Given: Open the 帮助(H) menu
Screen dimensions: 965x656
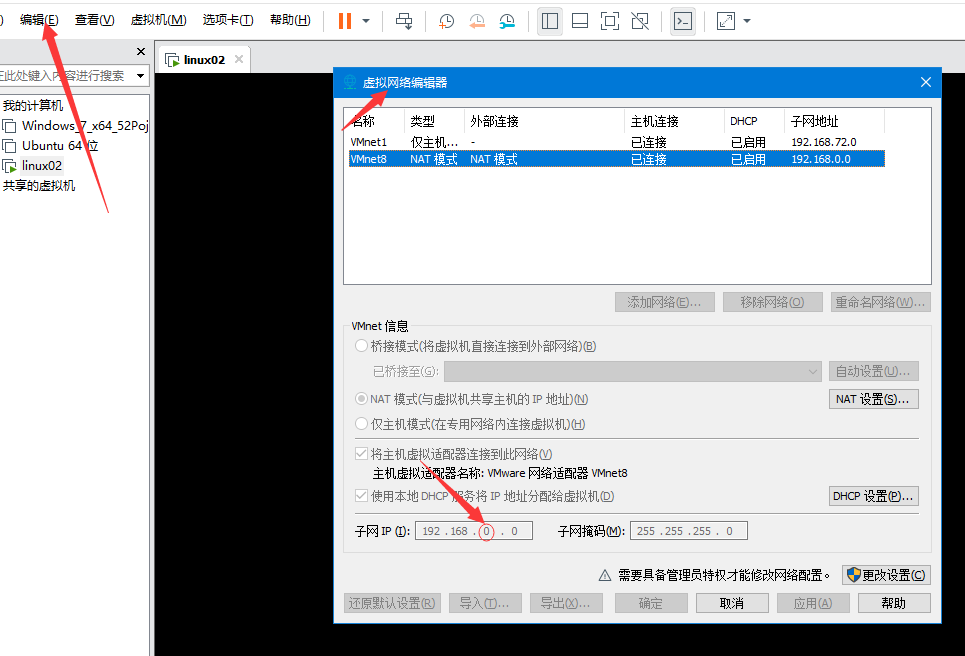Looking at the screenshot, I should [290, 20].
